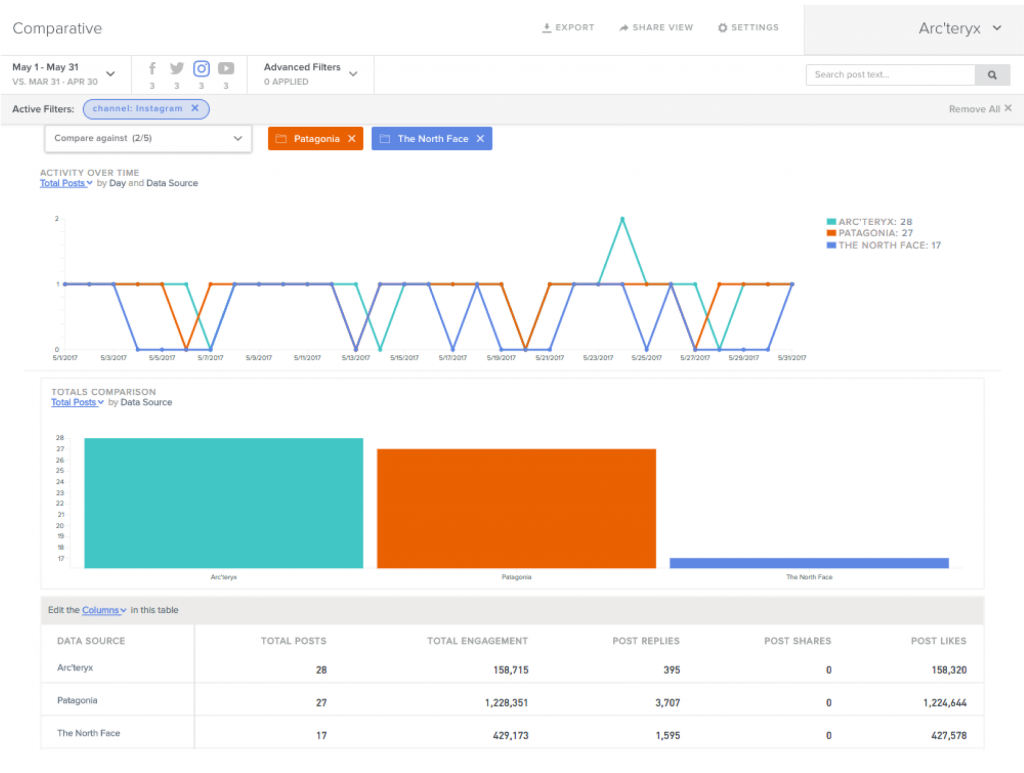1024x773 pixels.
Task: Select The North Face table row name
Action: [x=88, y=733]
